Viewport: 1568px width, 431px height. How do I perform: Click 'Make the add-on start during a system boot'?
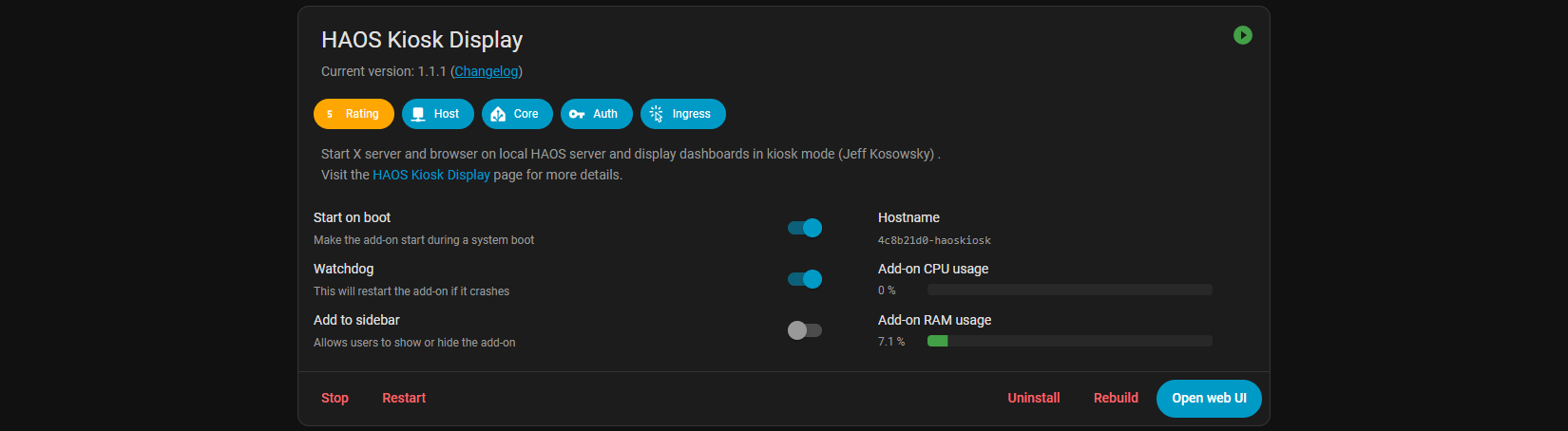tap(424, 240)
